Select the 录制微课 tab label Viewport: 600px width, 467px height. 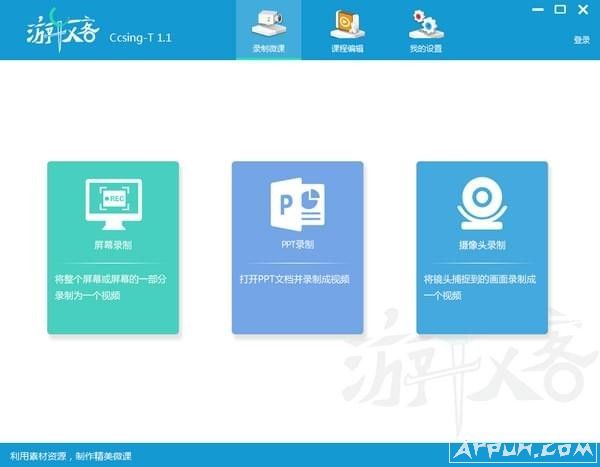pos(269,49)
